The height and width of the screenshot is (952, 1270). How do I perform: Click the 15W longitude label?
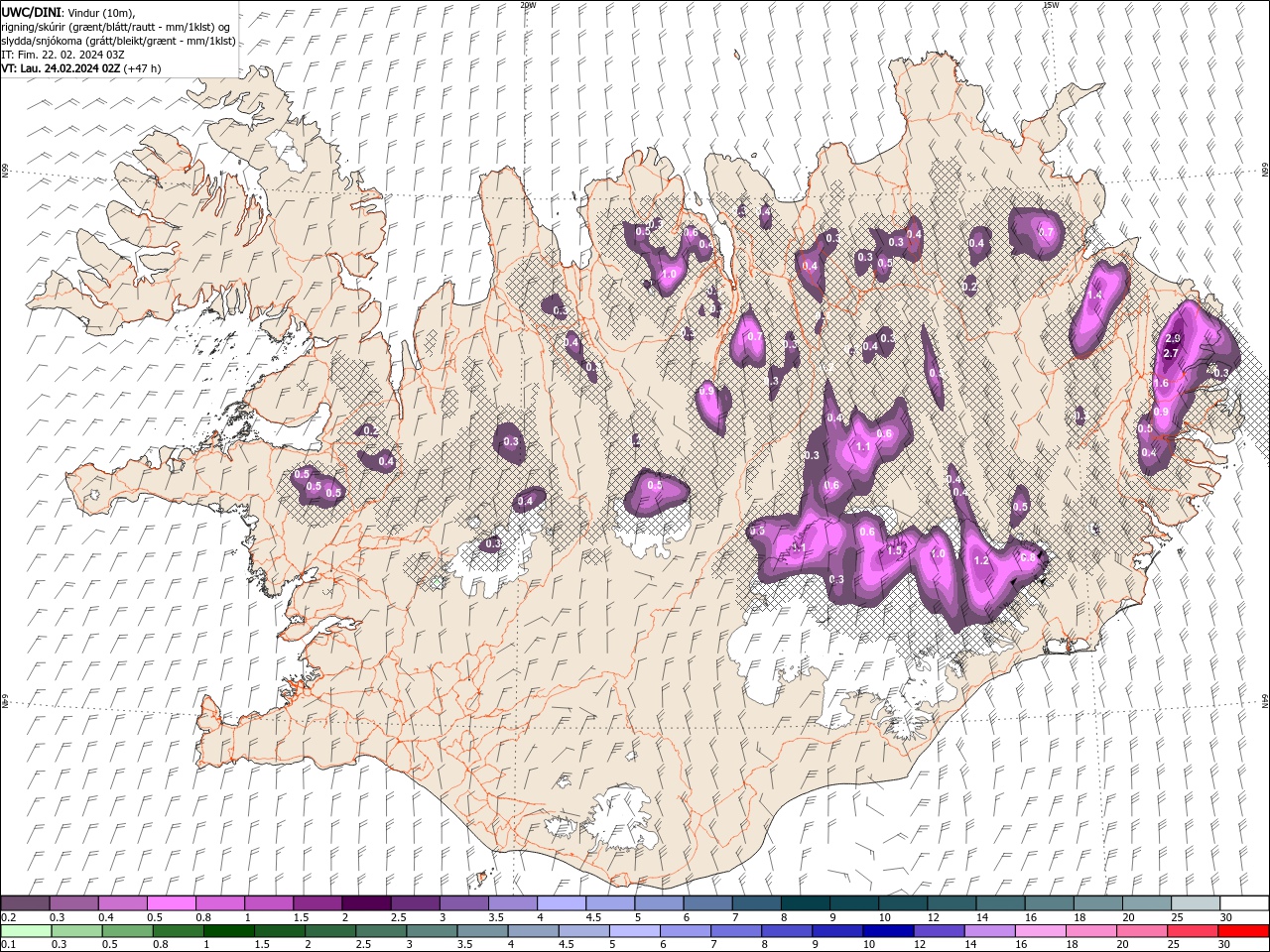[x=1051, y=5]
